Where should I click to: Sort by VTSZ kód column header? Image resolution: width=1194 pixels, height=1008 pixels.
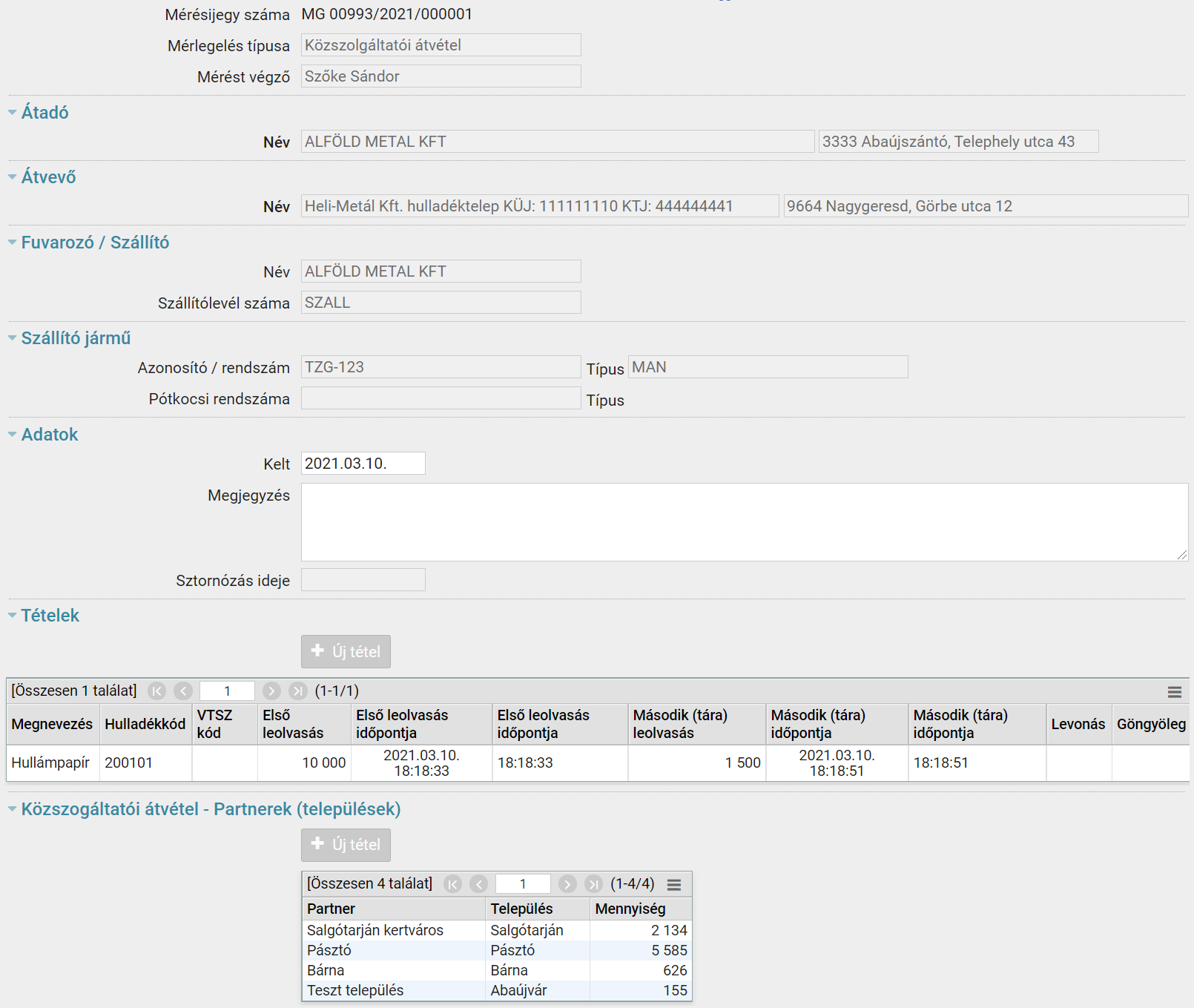(225, 724)
